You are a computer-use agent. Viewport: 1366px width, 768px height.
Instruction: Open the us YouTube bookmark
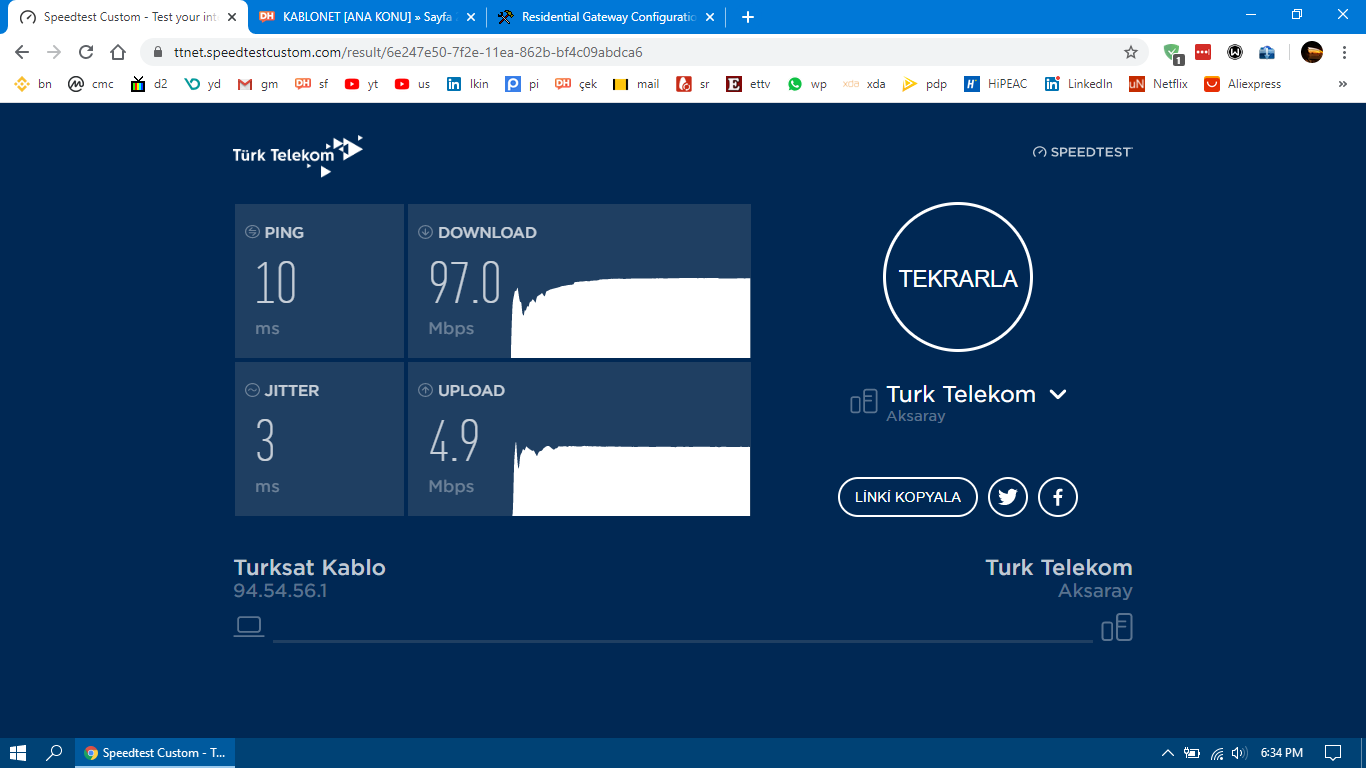[412, 84]
